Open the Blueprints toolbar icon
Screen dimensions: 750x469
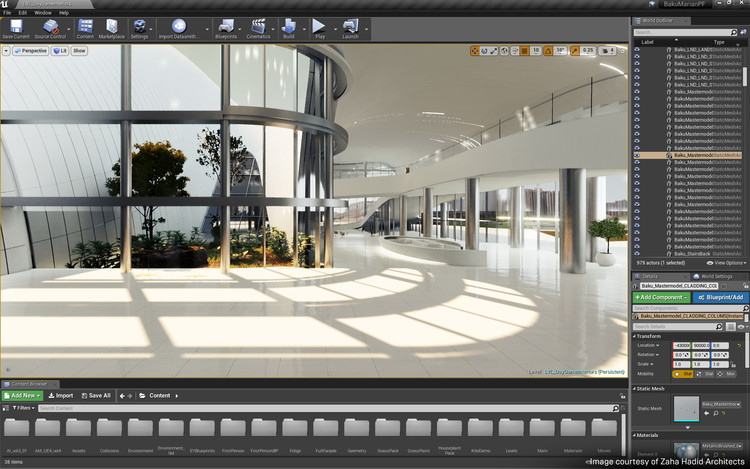click(x=226, y=25)
